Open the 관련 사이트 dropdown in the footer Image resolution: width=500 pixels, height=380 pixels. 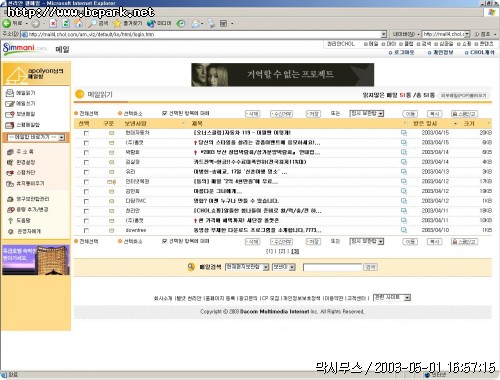[x=392, y=297]
